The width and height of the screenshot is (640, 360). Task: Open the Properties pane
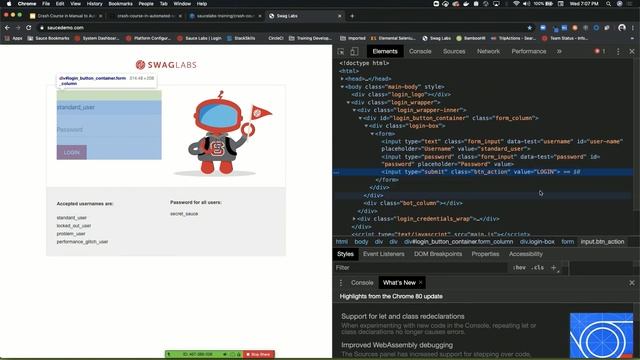pyautogui.click(x=485, y=254)
